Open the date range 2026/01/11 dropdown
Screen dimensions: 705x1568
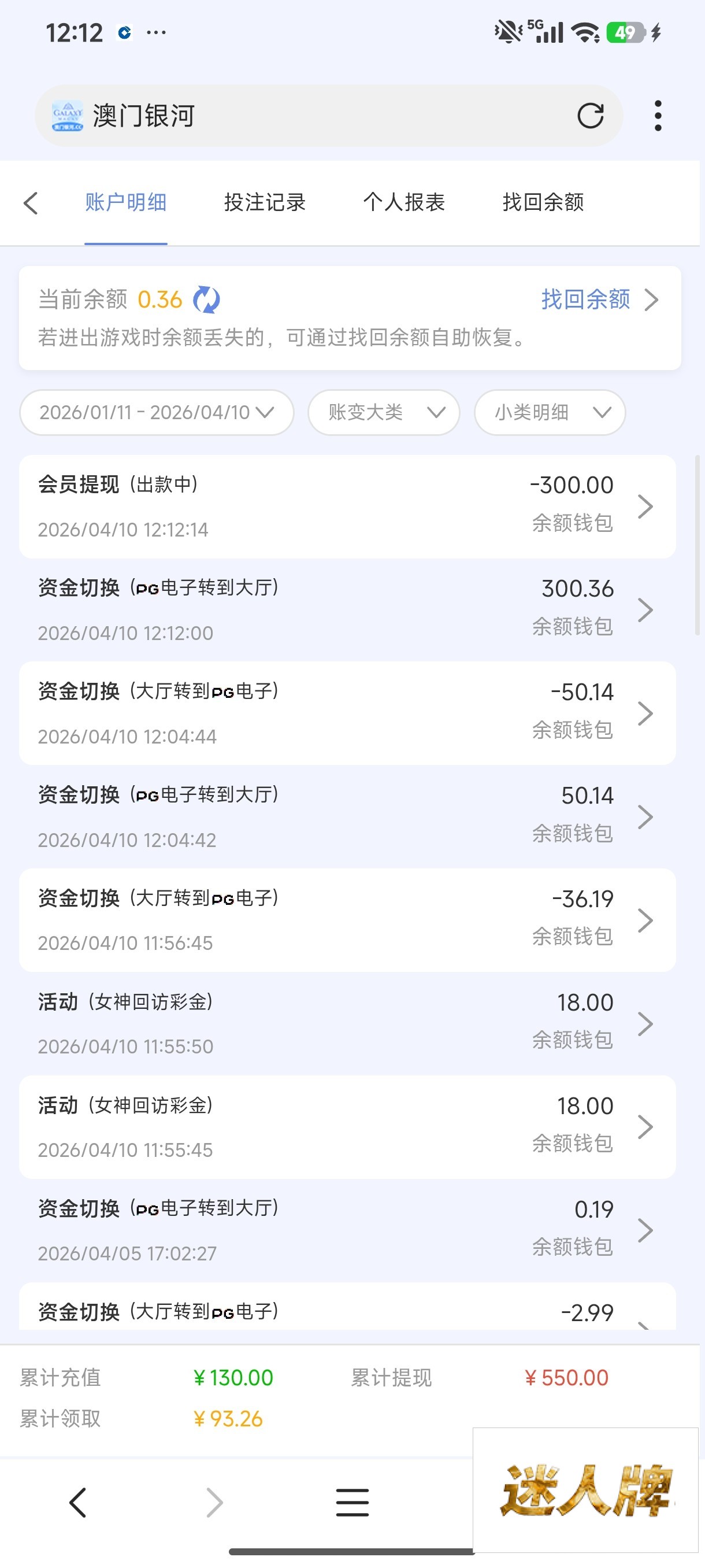157,413
